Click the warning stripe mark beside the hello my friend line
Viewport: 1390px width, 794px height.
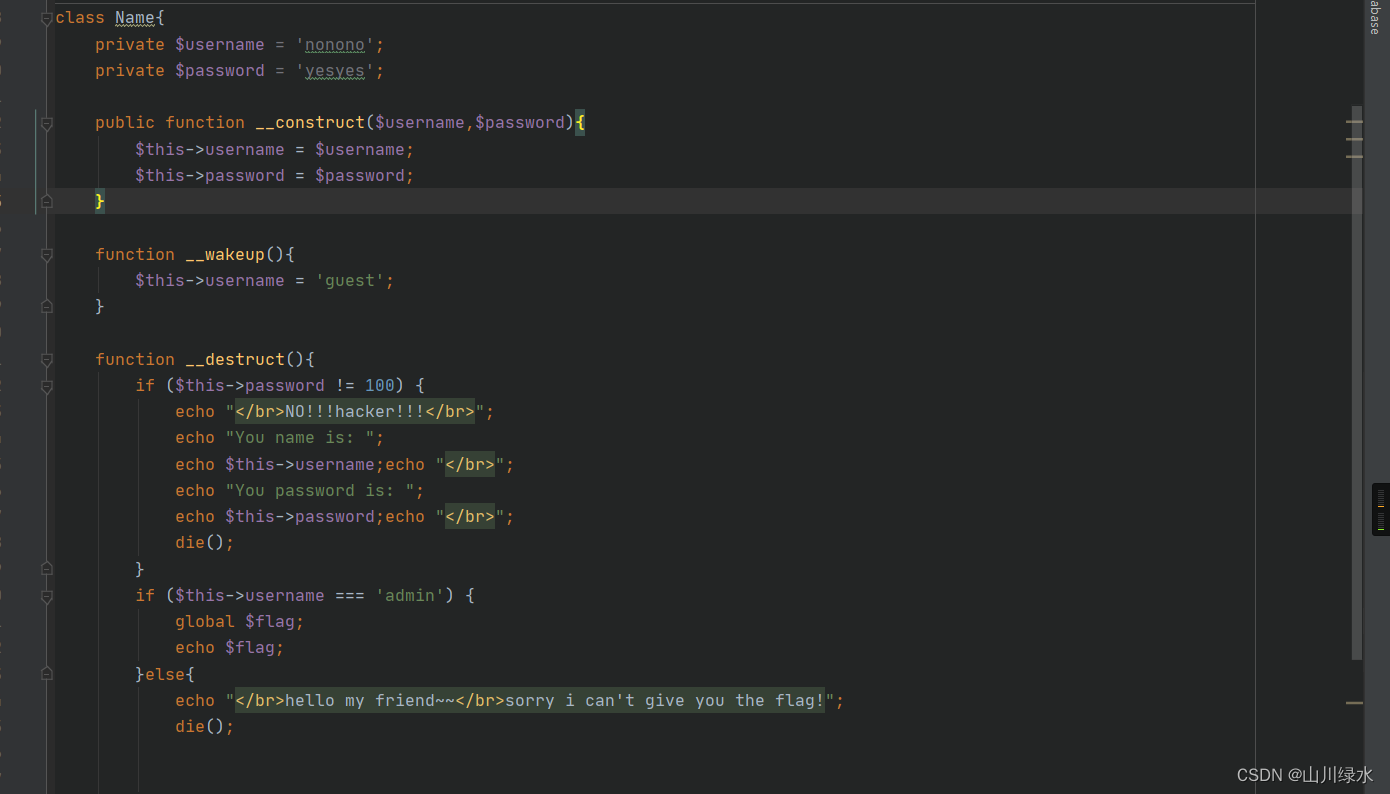click(x=1354, y=703)
